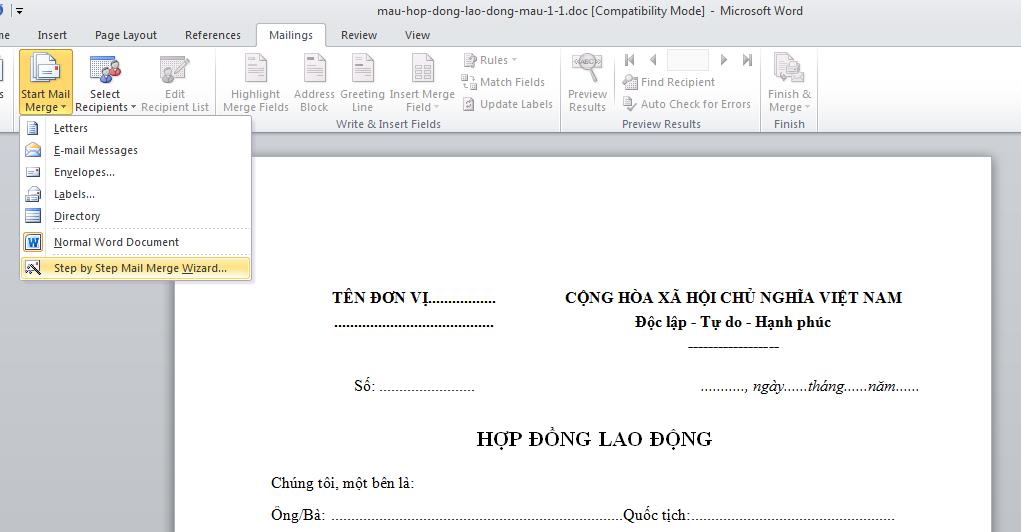Viewport: 1021px width, 532px height.
Task: Choose Labels... menu entry
Action: click(135, 194)
